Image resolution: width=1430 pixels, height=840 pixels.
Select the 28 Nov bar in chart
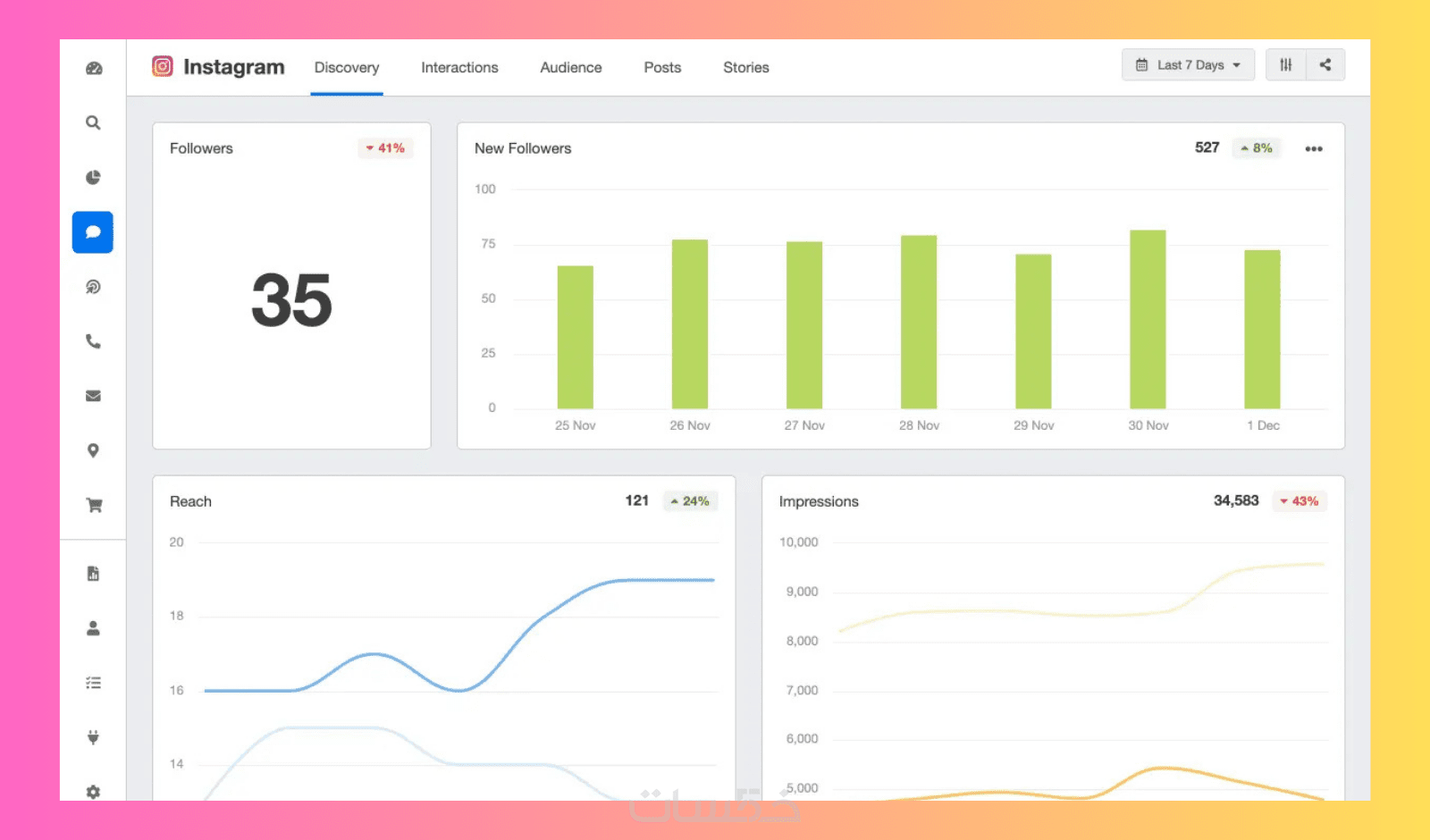pyautogui.click(x=919, y=322)
